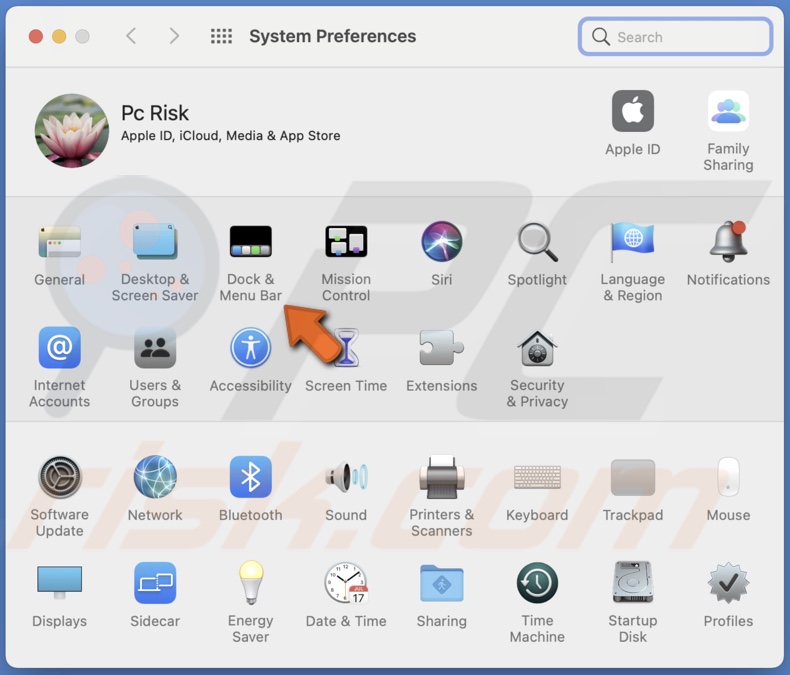
Task: Open the Bluetooth settings pane
Action: tap(250, 477)
